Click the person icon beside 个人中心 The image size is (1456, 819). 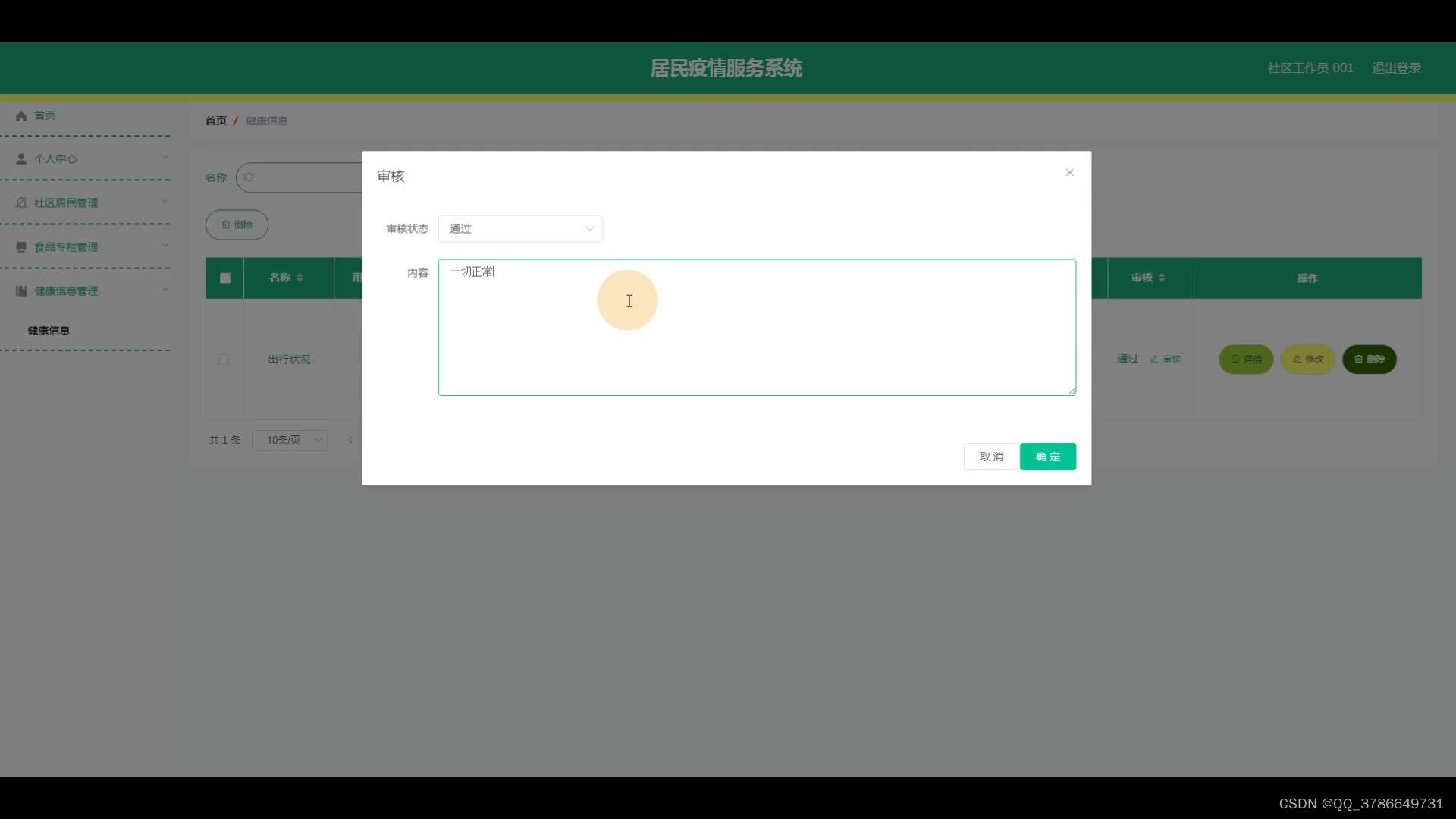pyautogui.click(x=21, y=159)
